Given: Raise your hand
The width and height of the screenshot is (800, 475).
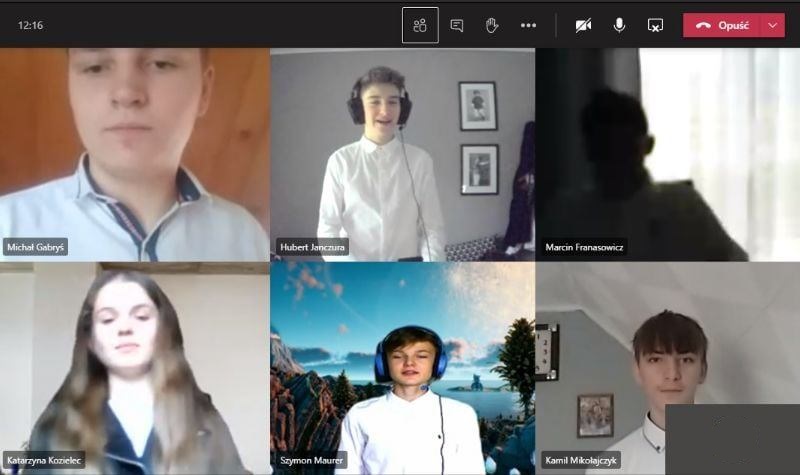Looking at the screenshot, I should click(x=492, y=25).
